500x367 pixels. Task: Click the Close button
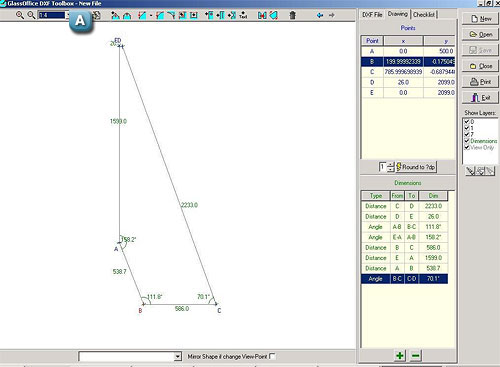[480, 66]
